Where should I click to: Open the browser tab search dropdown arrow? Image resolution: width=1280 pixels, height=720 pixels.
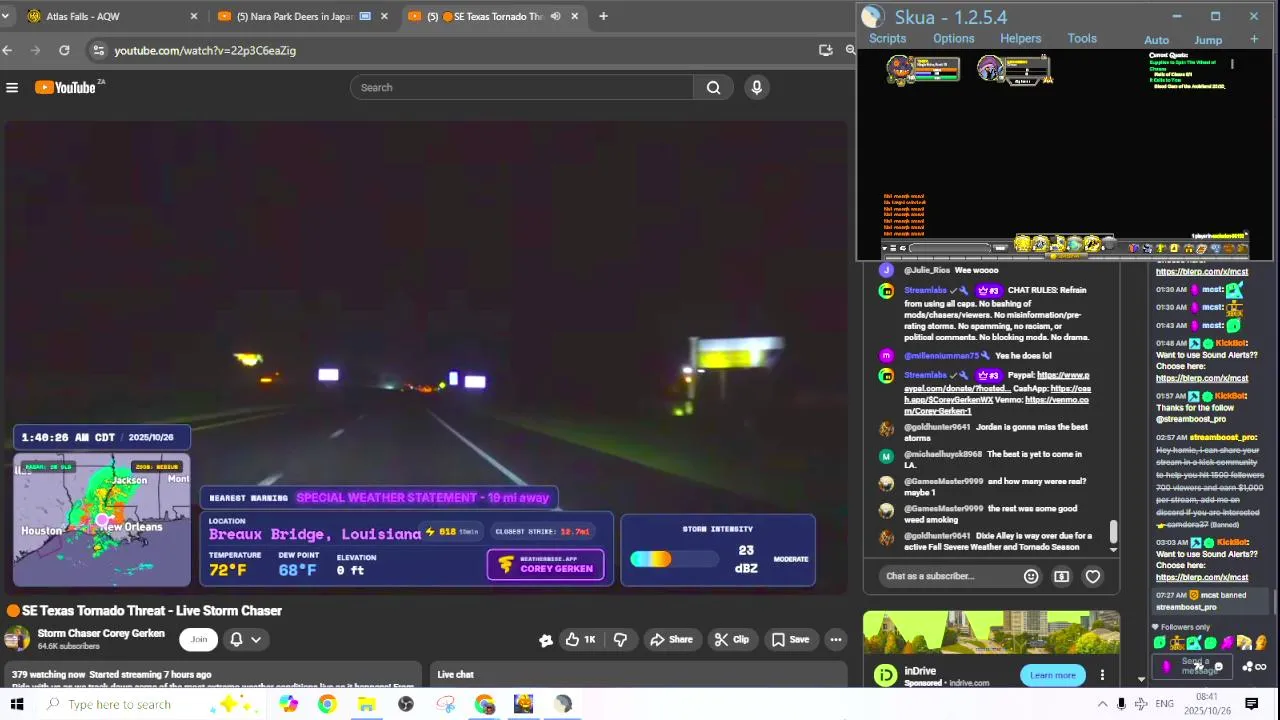point(5,16)
